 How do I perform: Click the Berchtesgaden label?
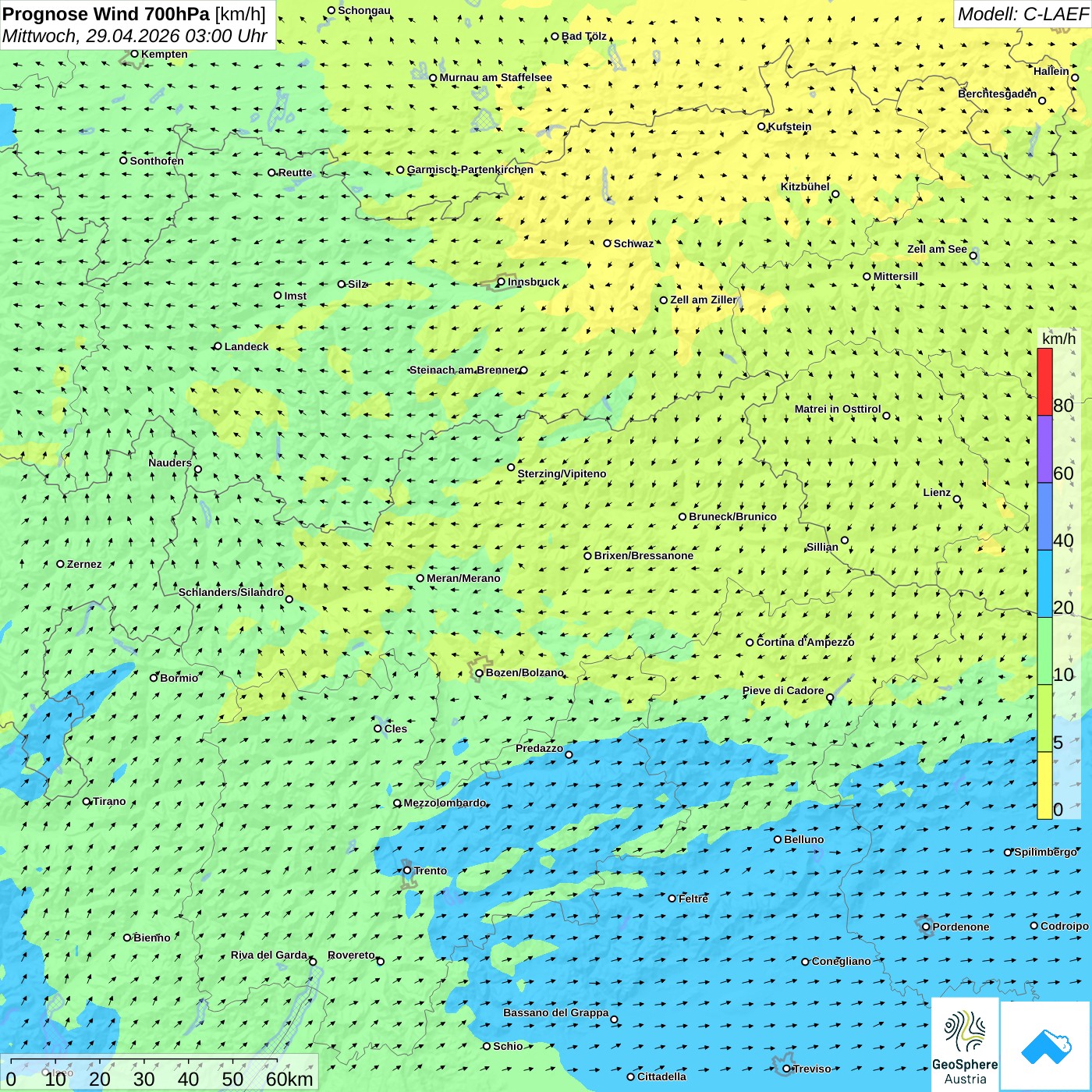(998, 94)
